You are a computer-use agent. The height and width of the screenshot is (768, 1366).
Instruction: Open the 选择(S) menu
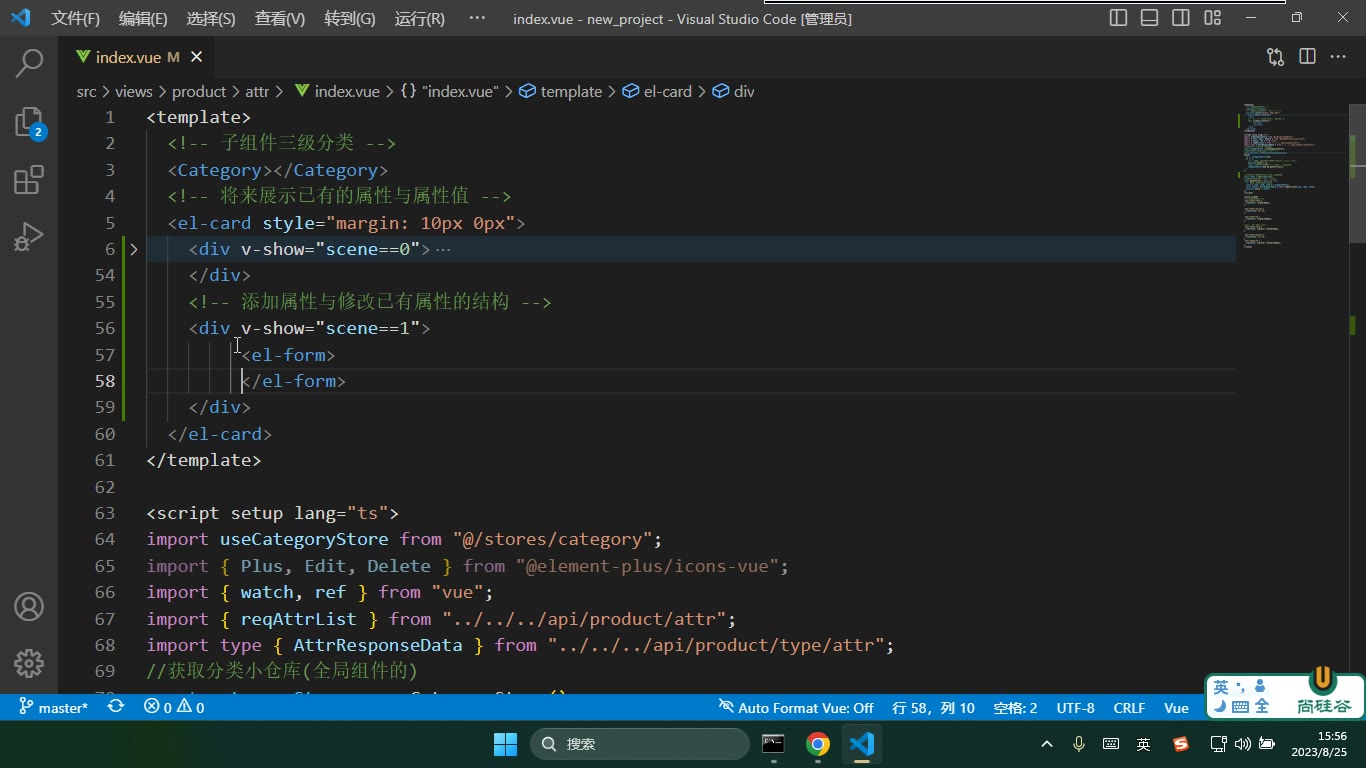click(x=211, y=18)
